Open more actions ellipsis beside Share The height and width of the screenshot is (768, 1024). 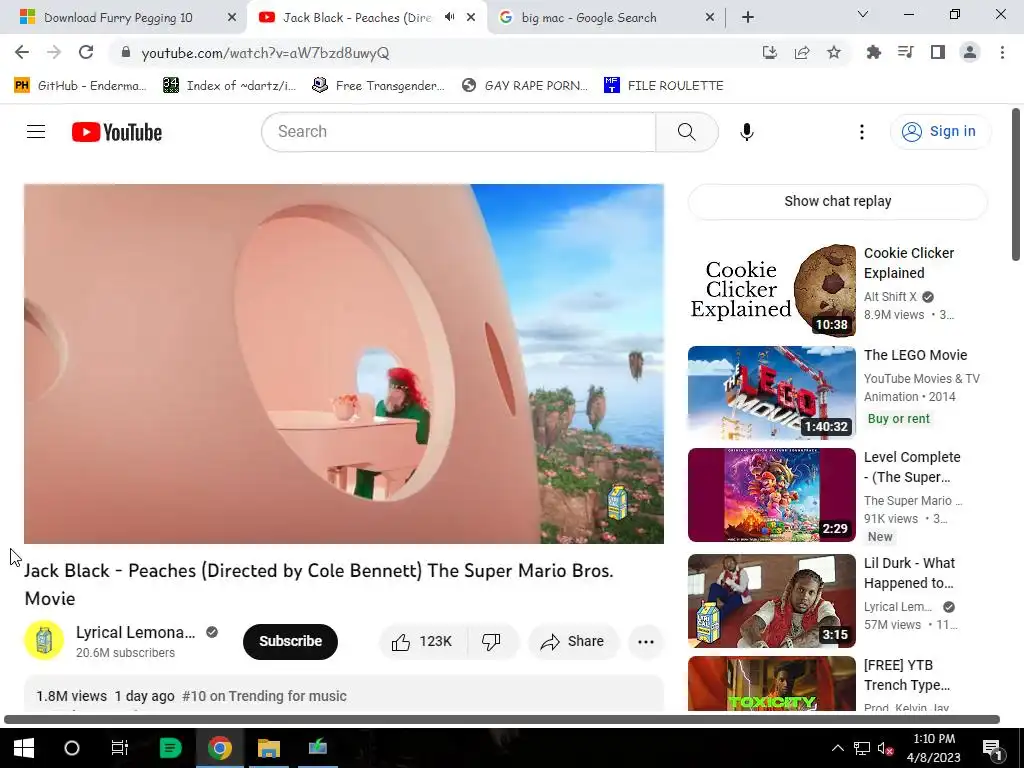coord(646,641)
